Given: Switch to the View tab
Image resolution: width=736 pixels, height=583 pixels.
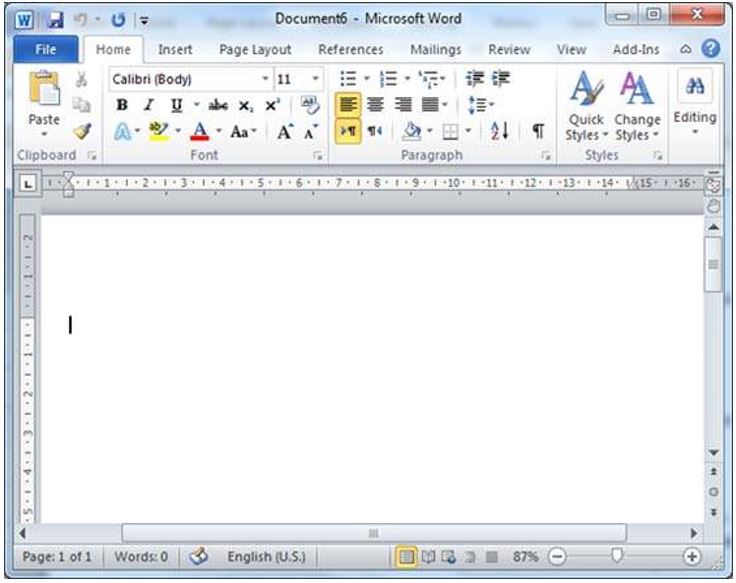Looking at the screenshot, I should 571,49.
